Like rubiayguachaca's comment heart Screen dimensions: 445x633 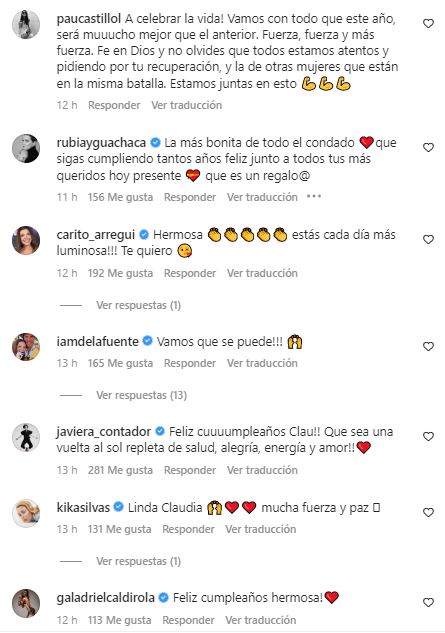(428, 148)
